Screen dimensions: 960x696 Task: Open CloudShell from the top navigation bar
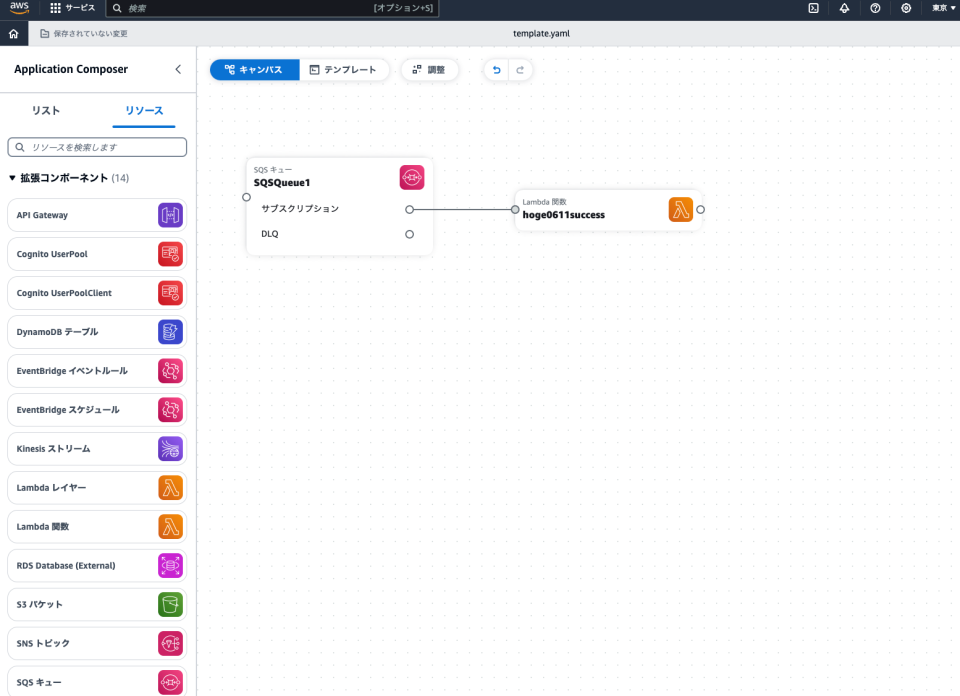point(812,9)
